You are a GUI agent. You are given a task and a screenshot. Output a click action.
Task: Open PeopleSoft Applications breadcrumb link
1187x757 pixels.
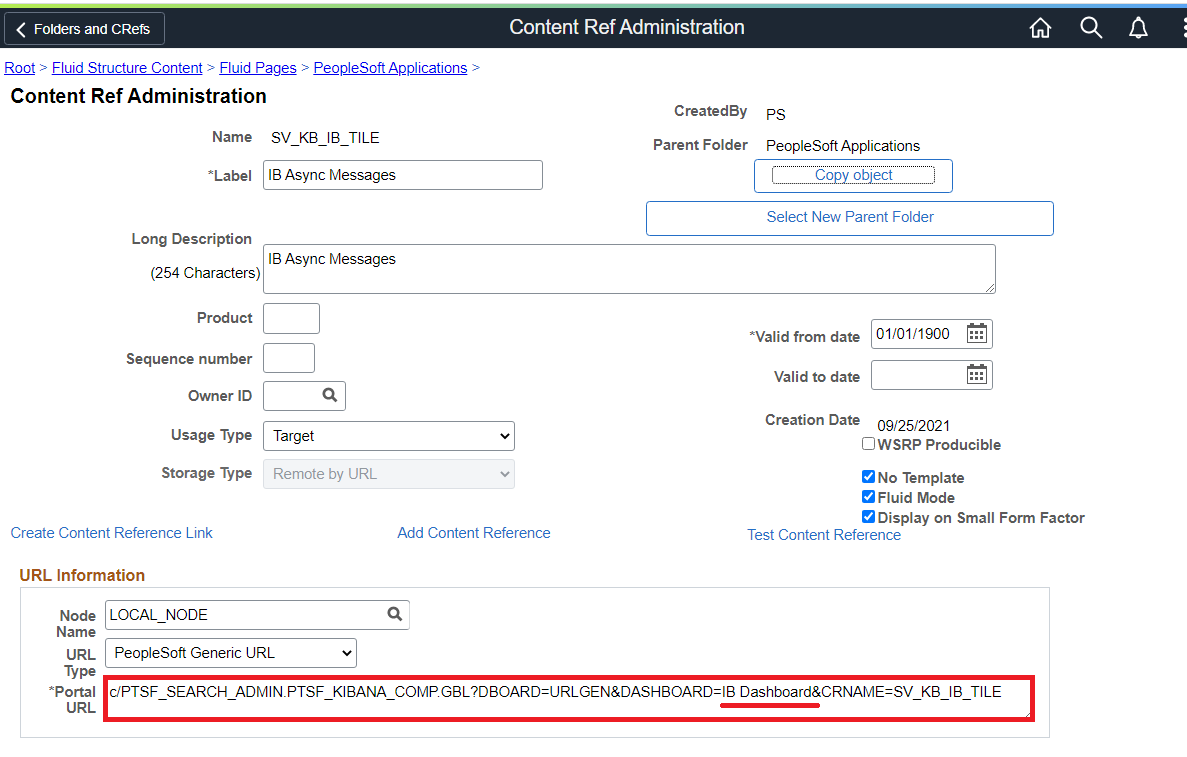pyautogui.click(x=390, y=68)
